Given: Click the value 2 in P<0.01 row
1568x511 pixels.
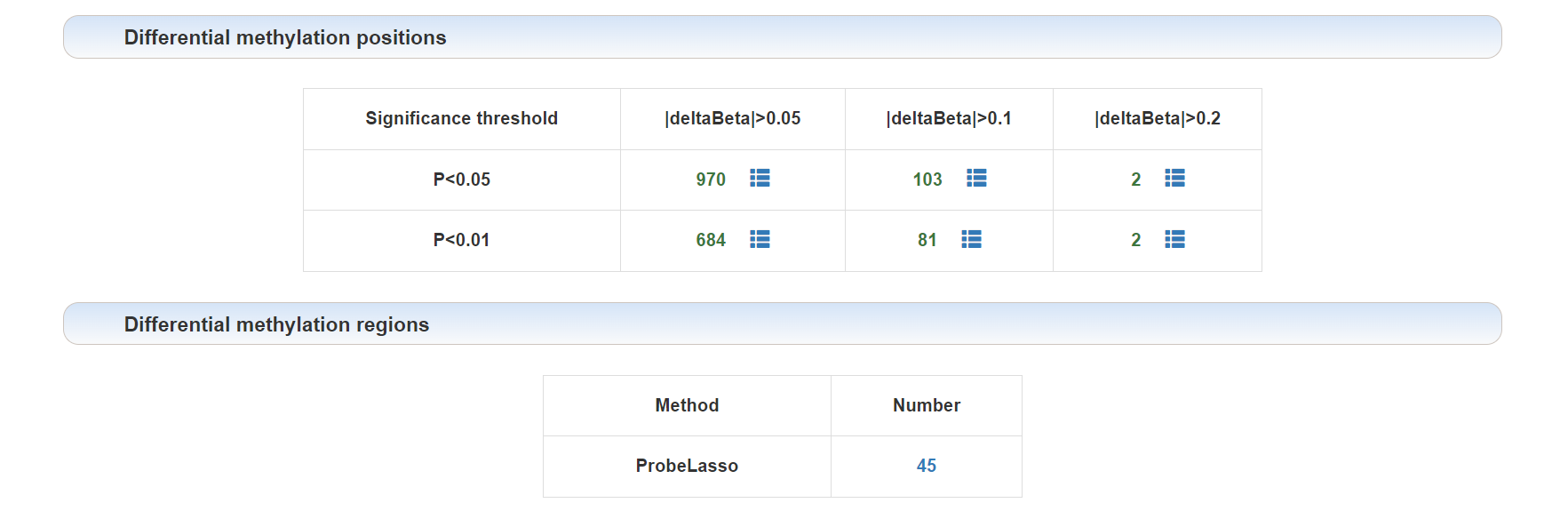Looking at the screenshot, I should pyautogui.click(x=1135, y=240).
